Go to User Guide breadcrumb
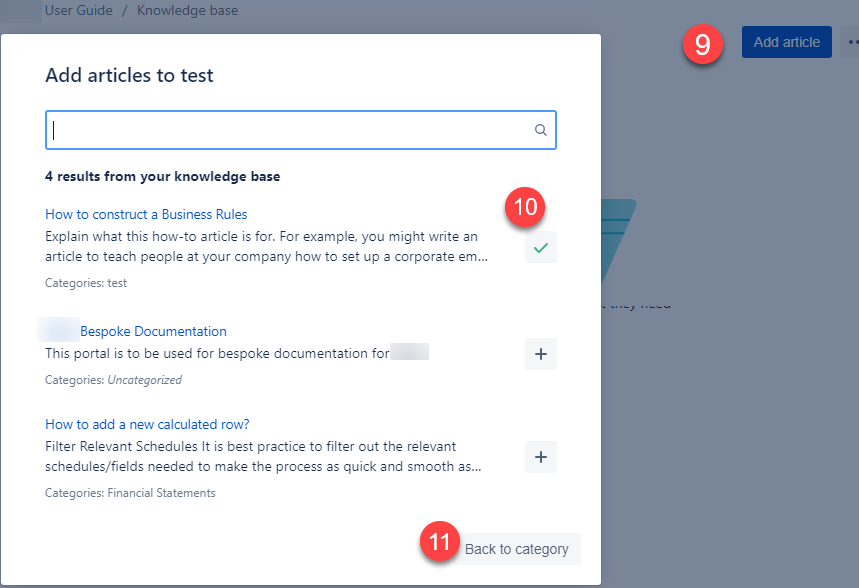 coord(79,10)
